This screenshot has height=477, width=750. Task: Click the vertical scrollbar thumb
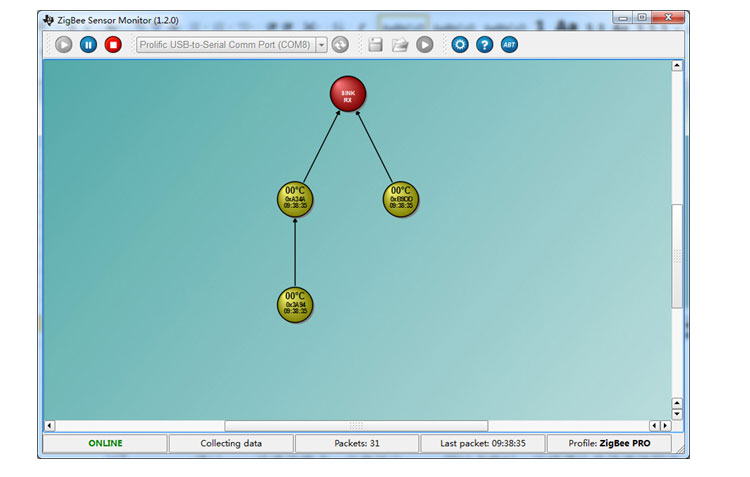[677, 256]
